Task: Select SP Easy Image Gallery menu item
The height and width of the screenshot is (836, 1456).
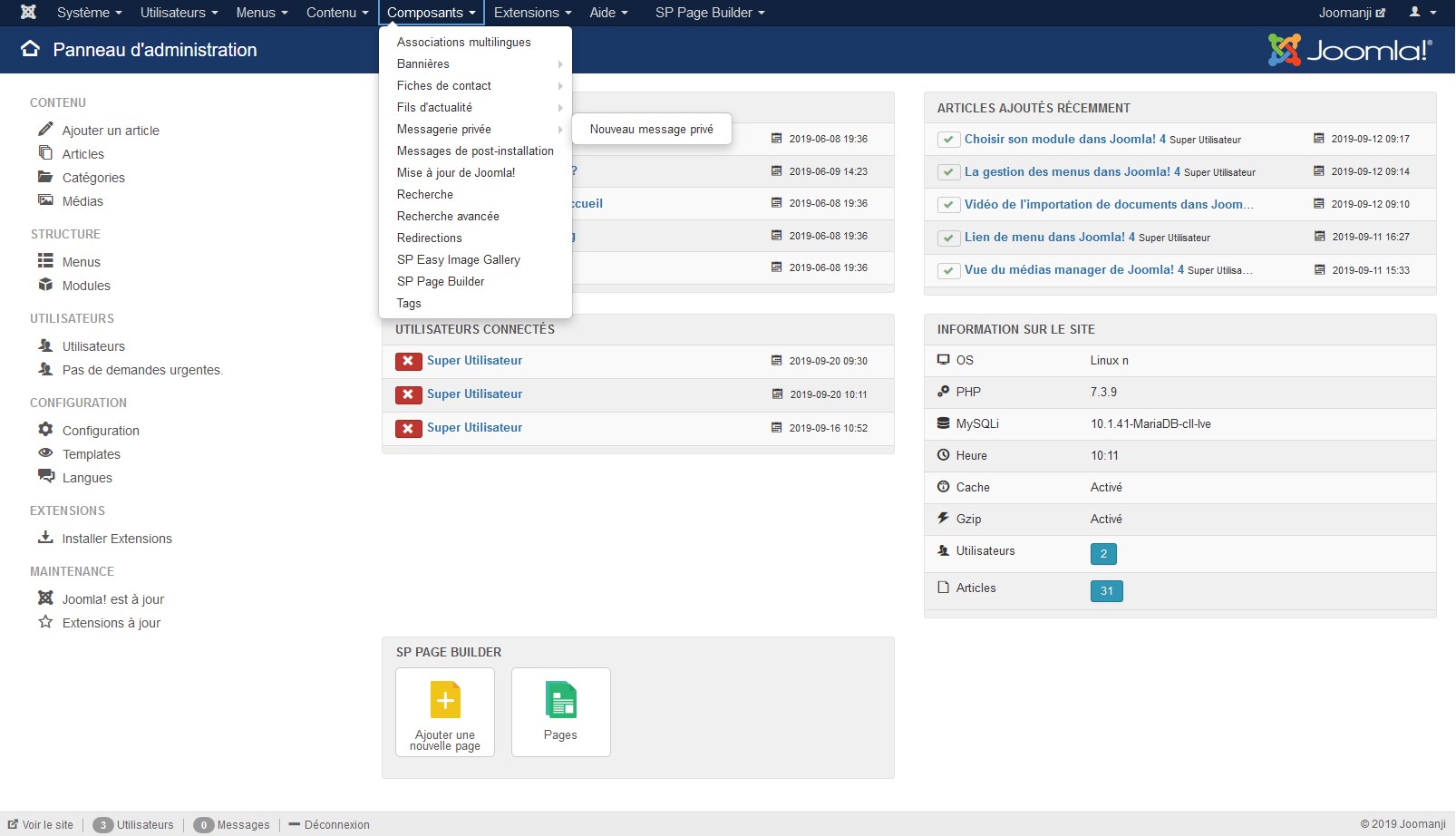Action: point(475,259)
